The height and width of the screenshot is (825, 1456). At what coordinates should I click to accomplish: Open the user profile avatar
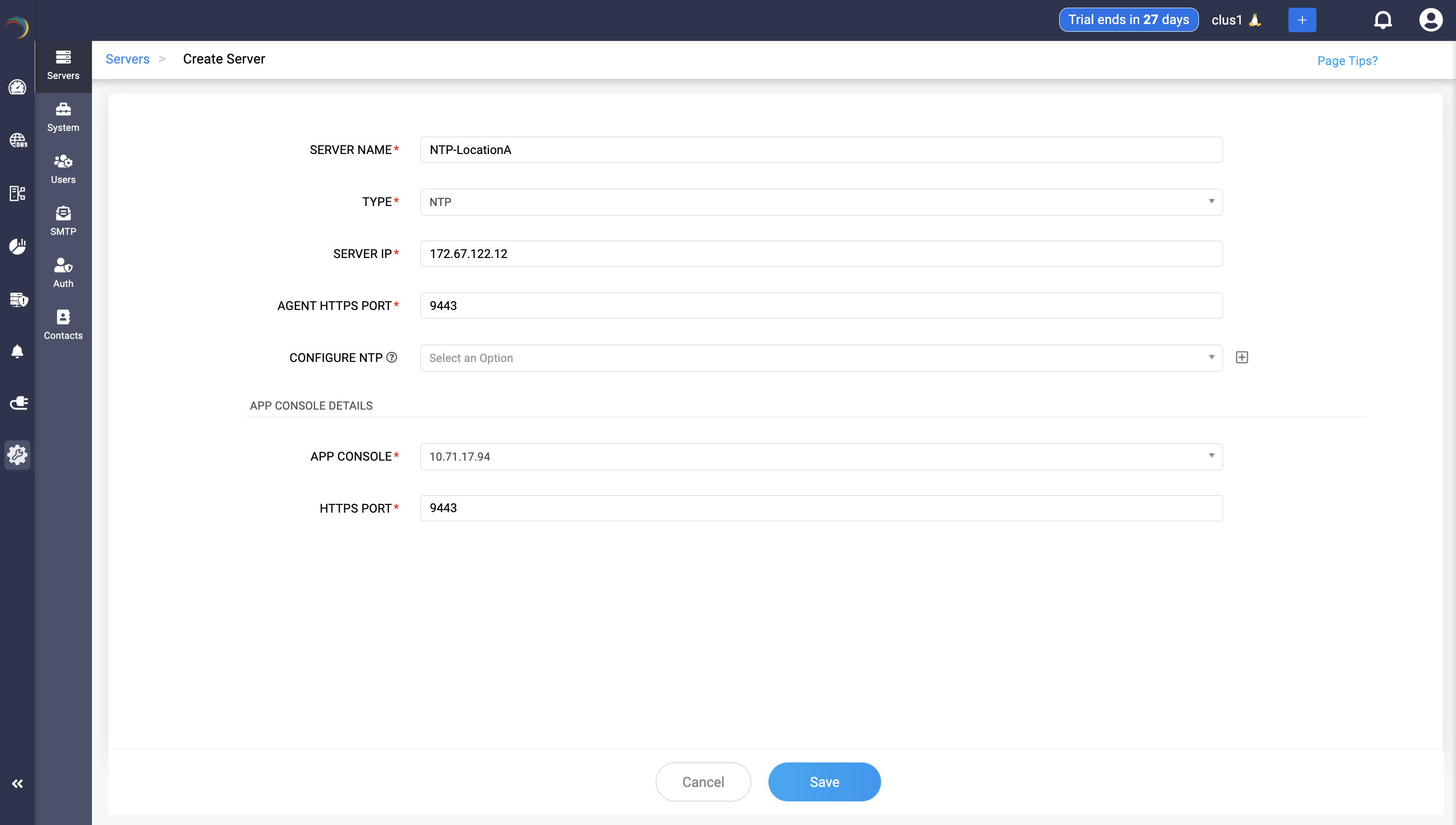click(x=1431, y=19)
